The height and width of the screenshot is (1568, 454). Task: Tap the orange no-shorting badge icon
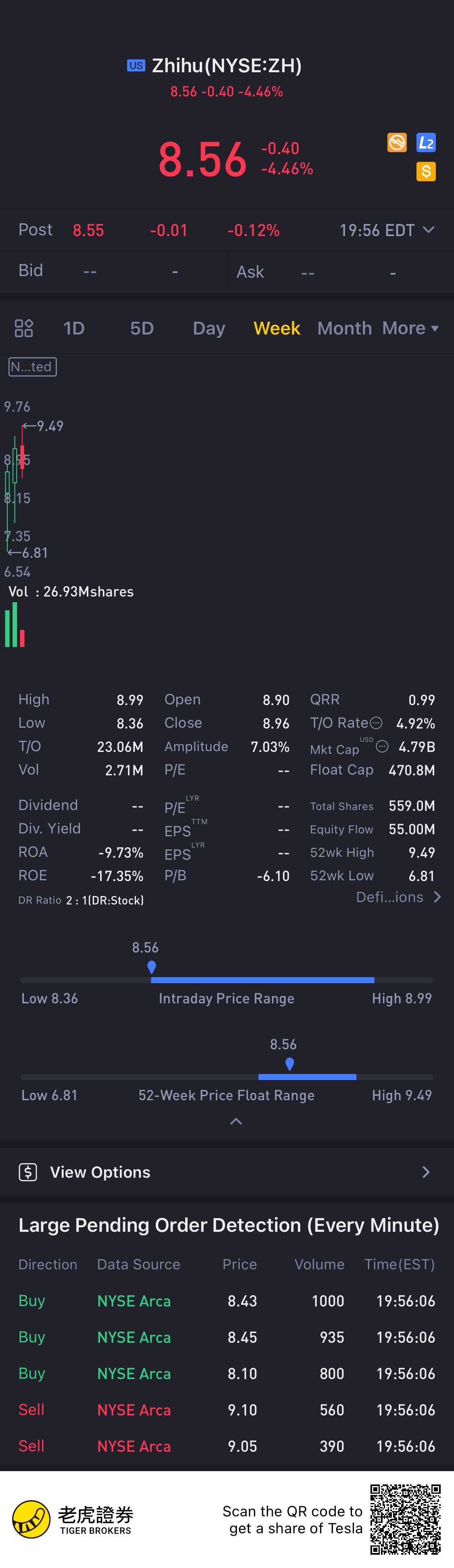point(397,142)
